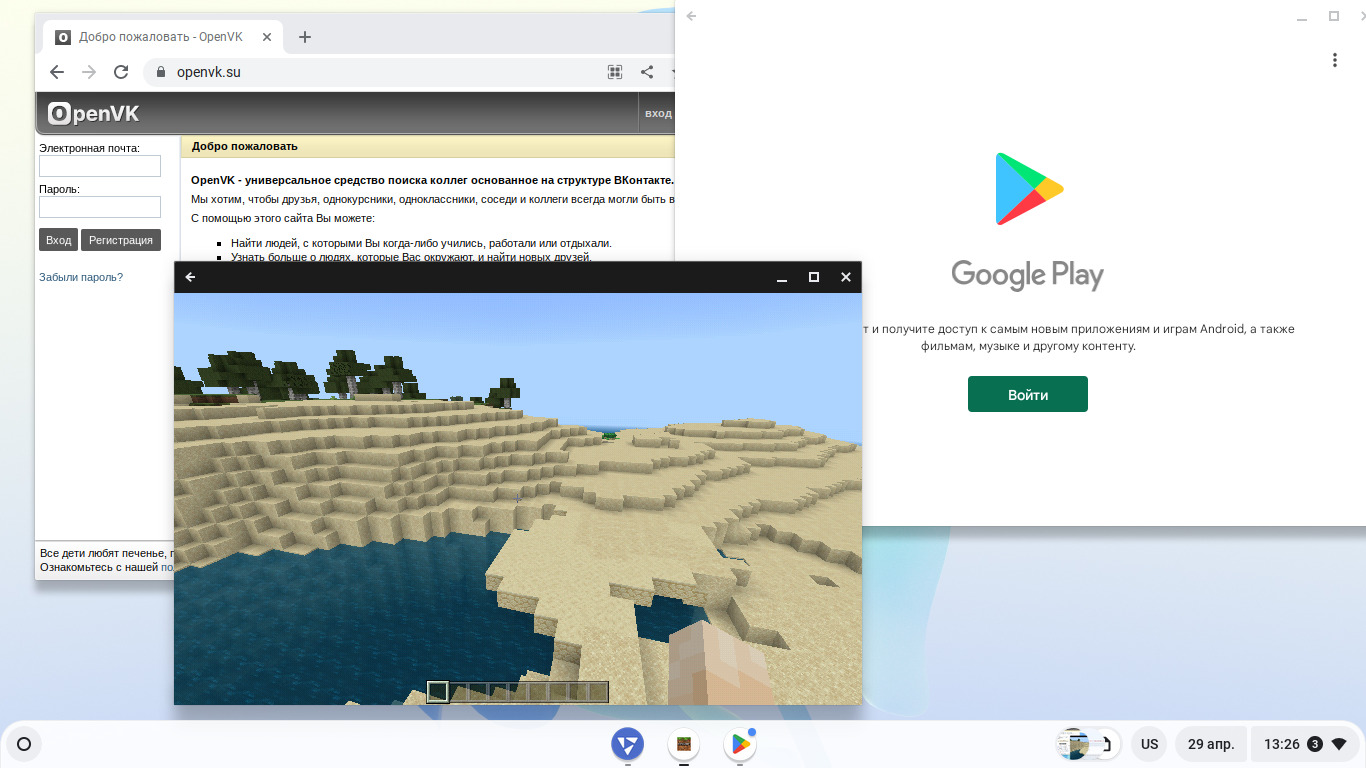Click the Google Play wordmark text
Viewport: 1366px width, 768px height.
pos(1028,275)
